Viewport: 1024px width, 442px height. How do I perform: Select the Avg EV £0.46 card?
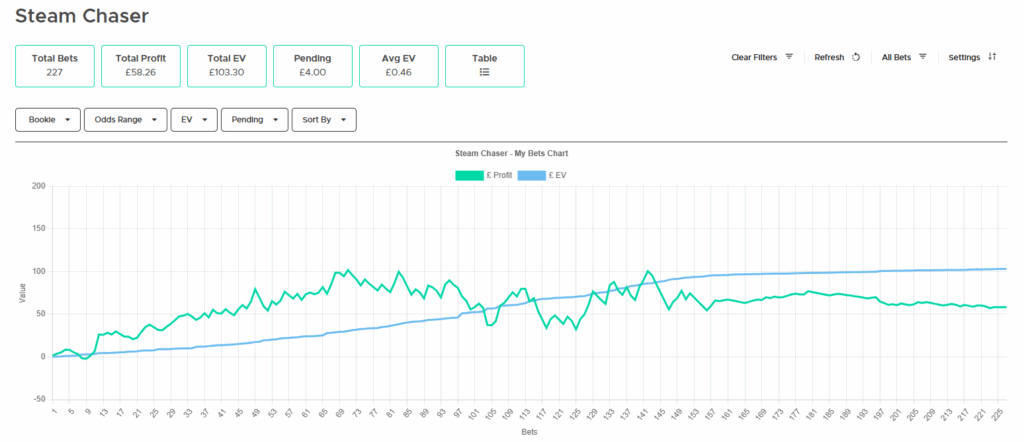click(399, 66)
